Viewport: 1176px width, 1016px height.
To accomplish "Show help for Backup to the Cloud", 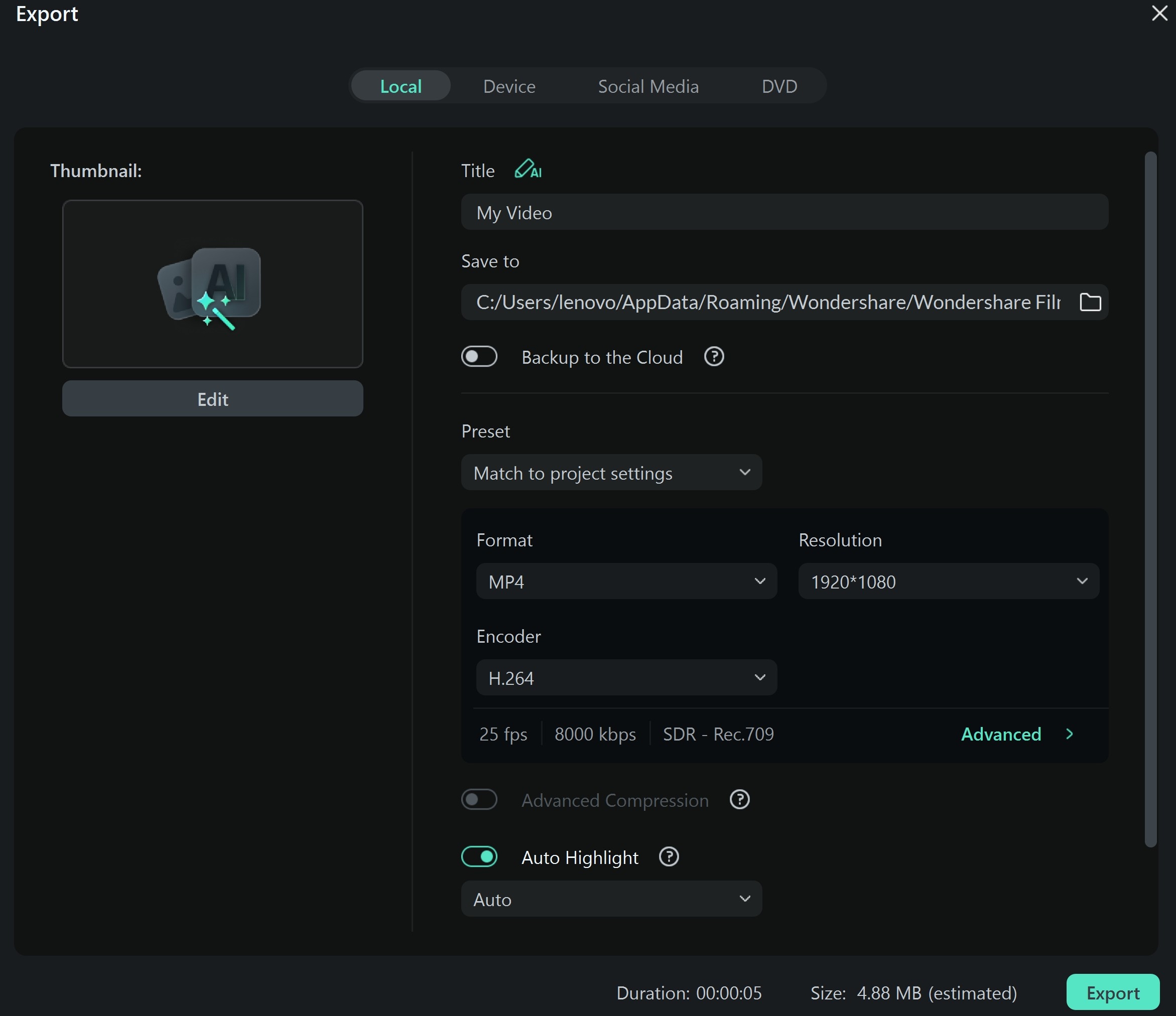I will [x=714, y=357].
